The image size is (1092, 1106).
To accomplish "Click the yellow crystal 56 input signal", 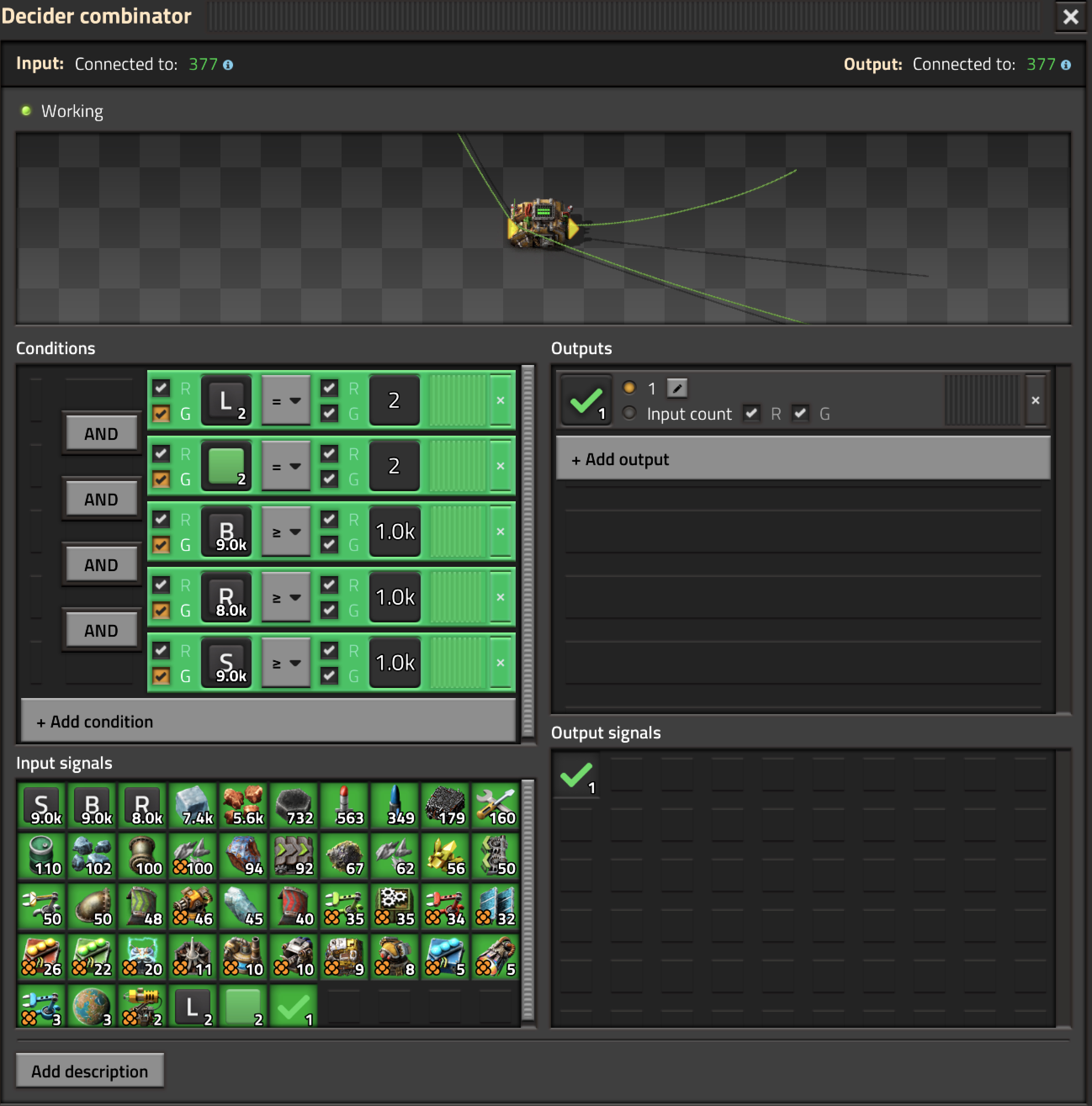I will point(445,857).
